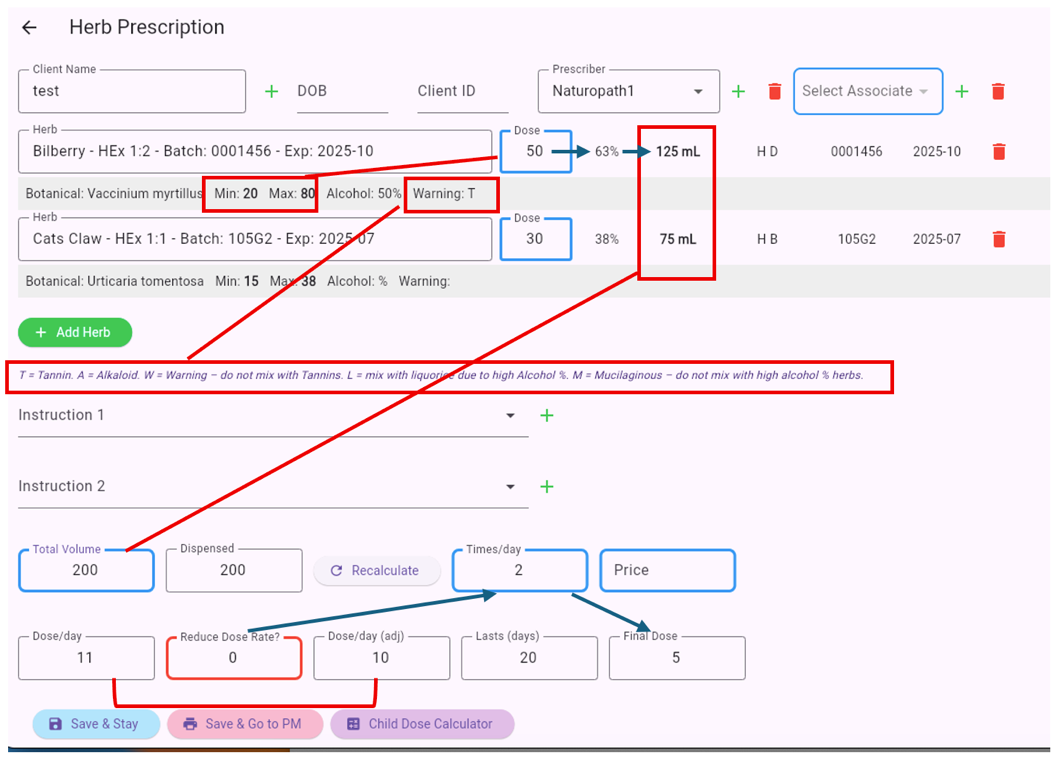Click the 38% percentage value
The image size is (1062, 761).
[607, 239]
